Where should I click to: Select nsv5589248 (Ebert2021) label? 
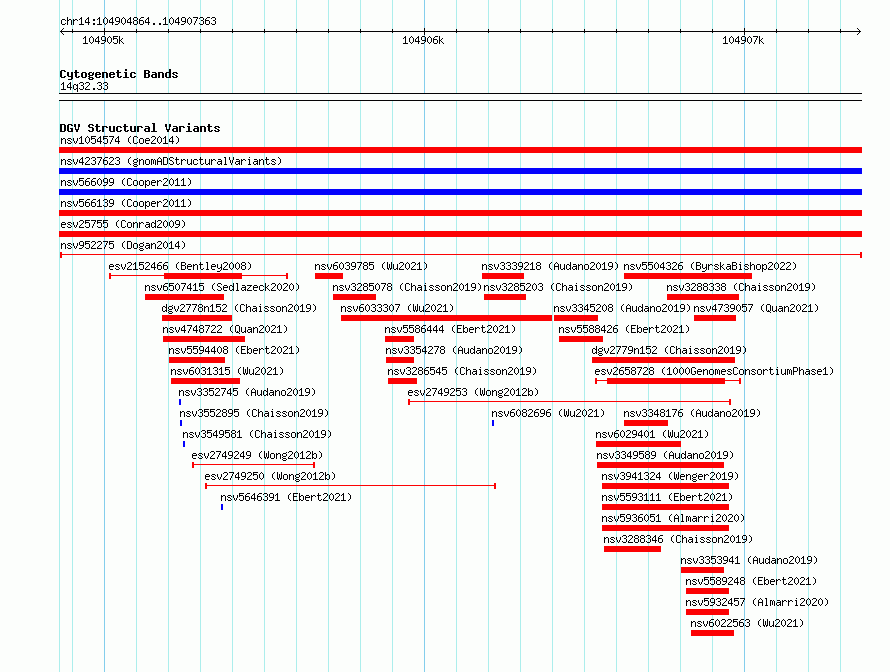(x=752, y=581)
